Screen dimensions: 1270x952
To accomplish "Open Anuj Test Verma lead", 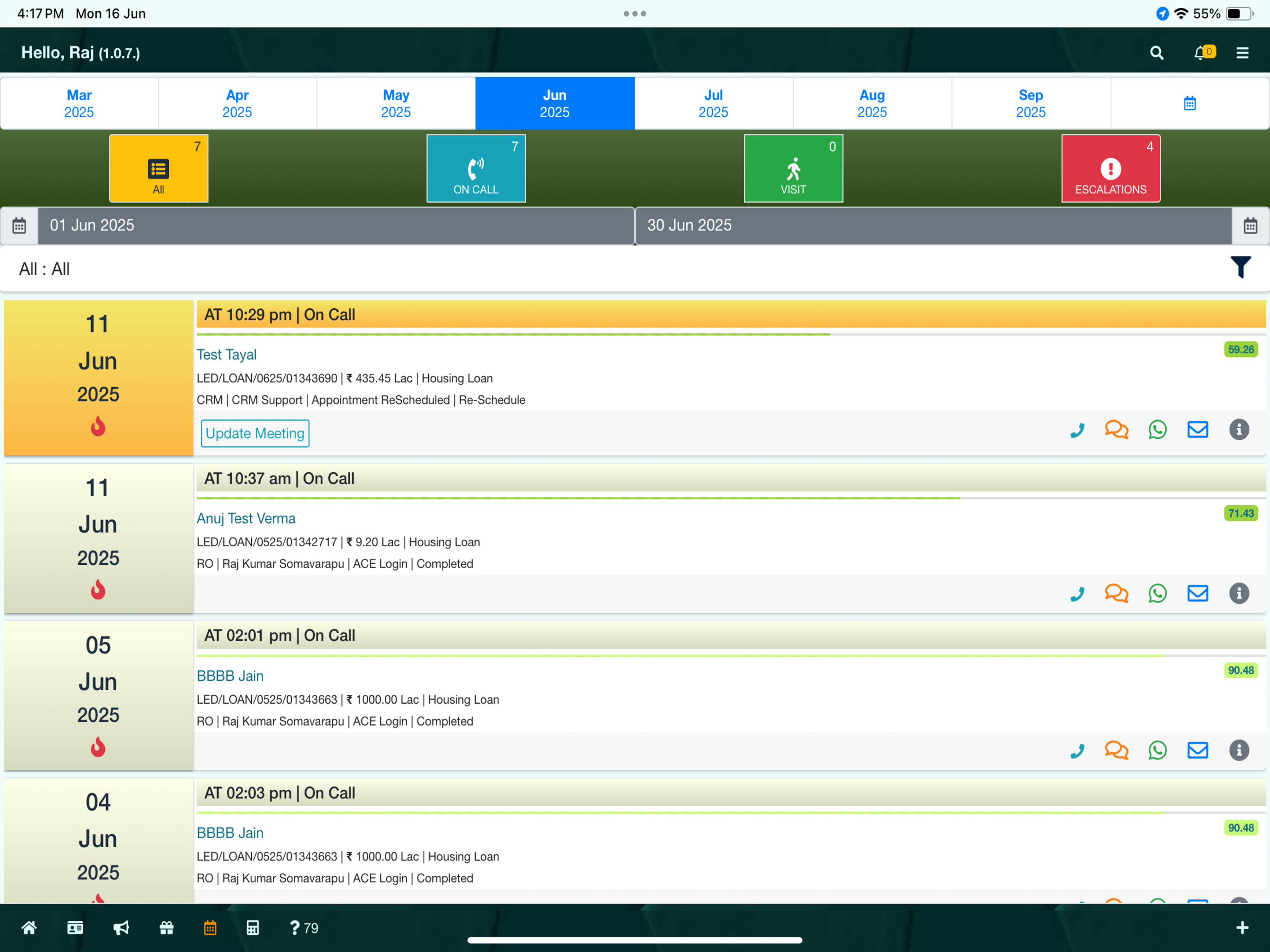I will coord(246,518).
